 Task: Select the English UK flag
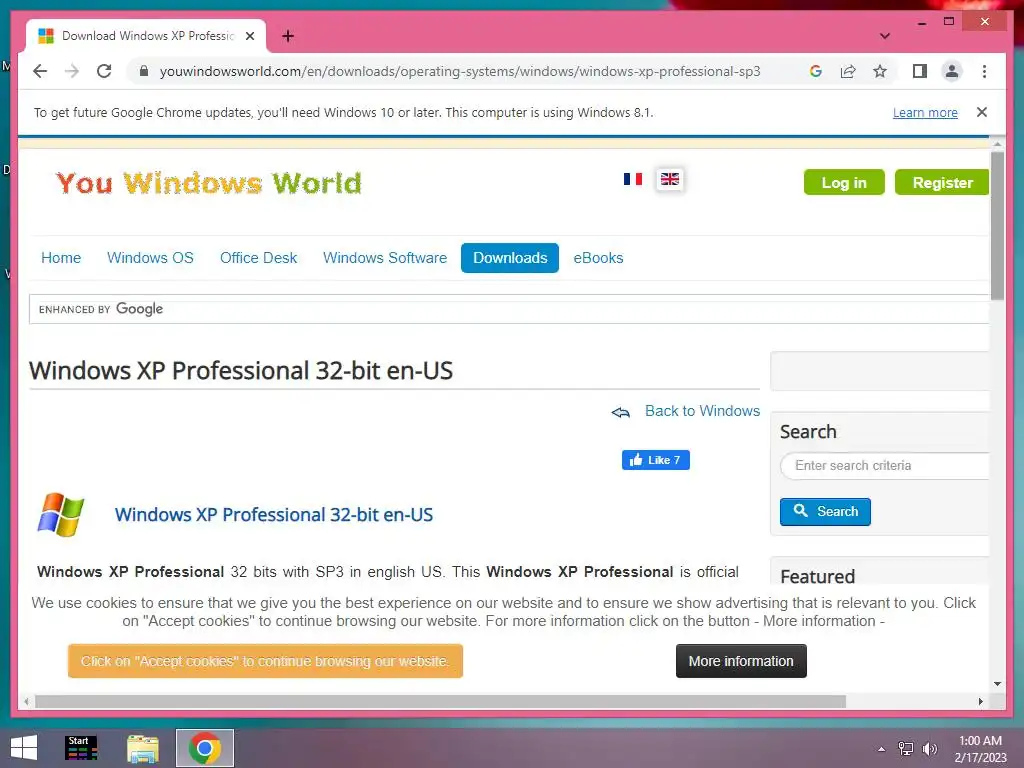tap(670, 179)
